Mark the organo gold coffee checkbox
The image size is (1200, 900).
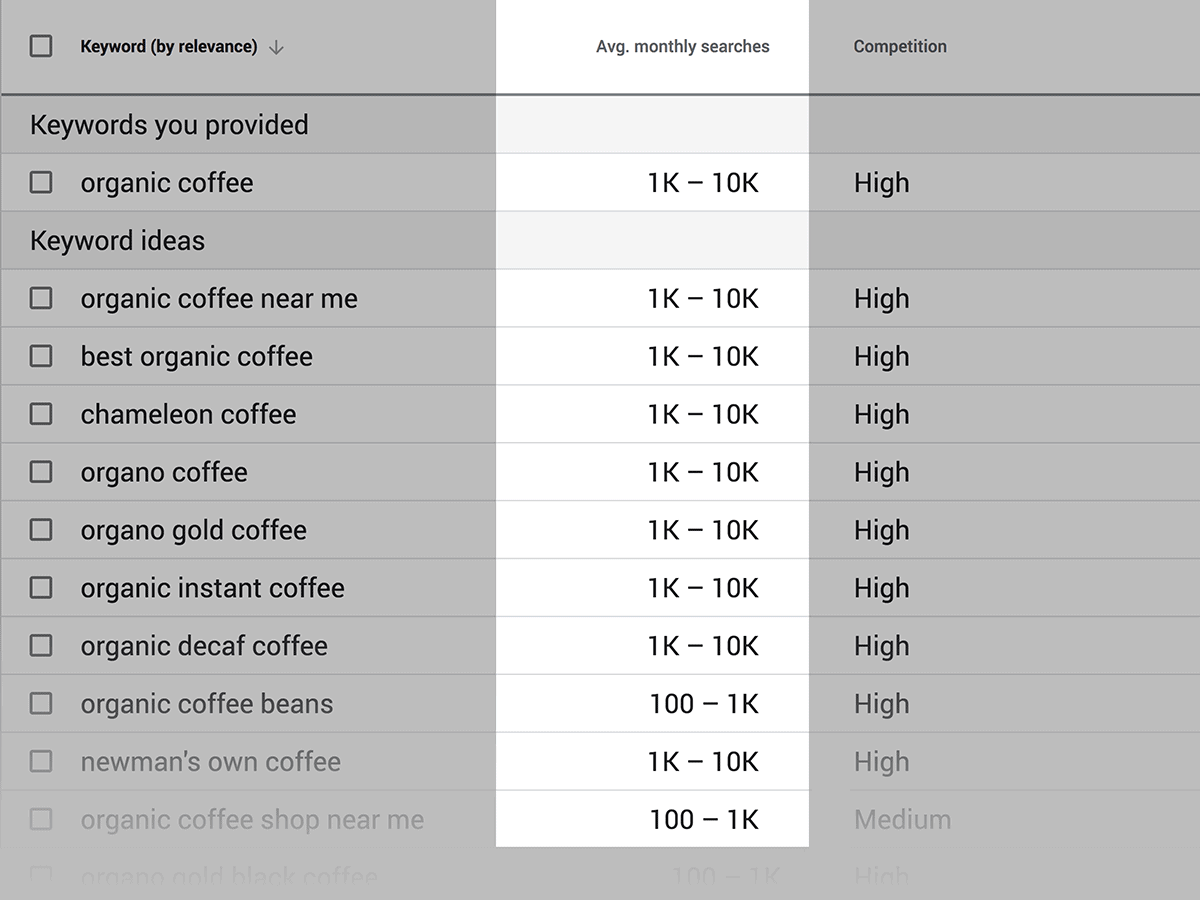[41, 530]
